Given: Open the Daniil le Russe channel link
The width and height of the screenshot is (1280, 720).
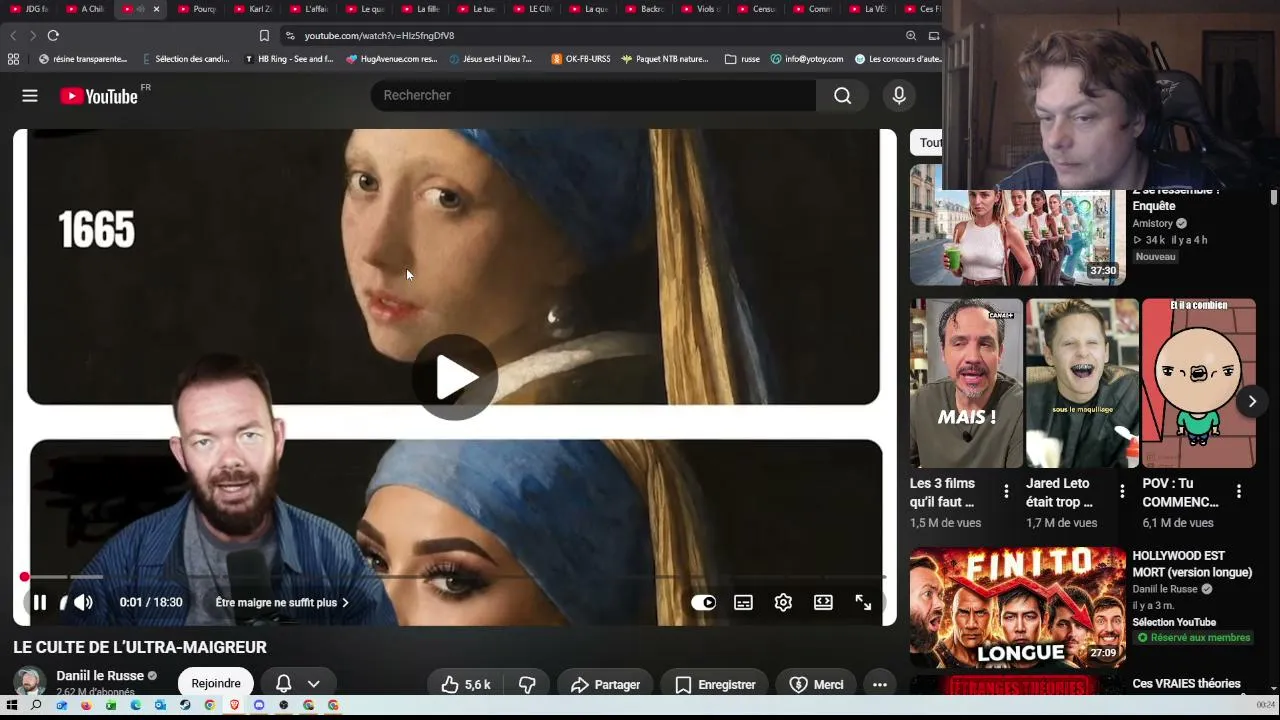Looking at the screenshot, I should click(100, 676).
